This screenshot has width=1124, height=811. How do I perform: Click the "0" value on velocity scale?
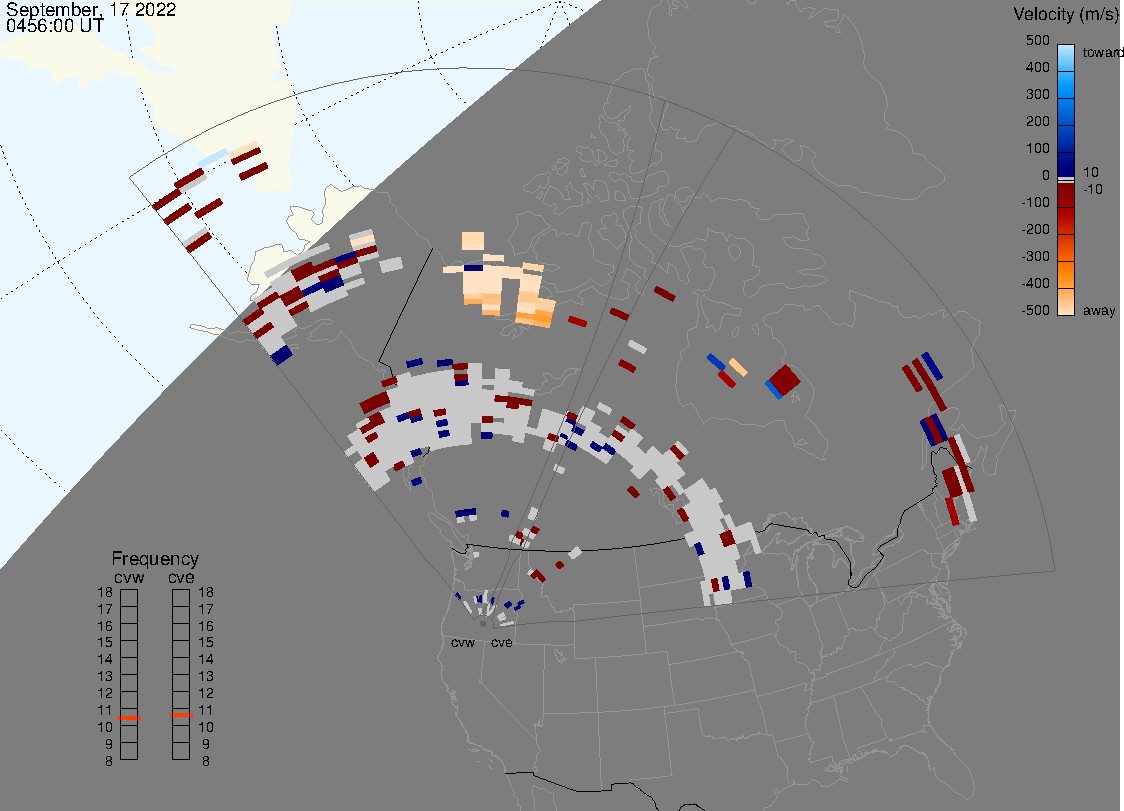point(1046,176)
